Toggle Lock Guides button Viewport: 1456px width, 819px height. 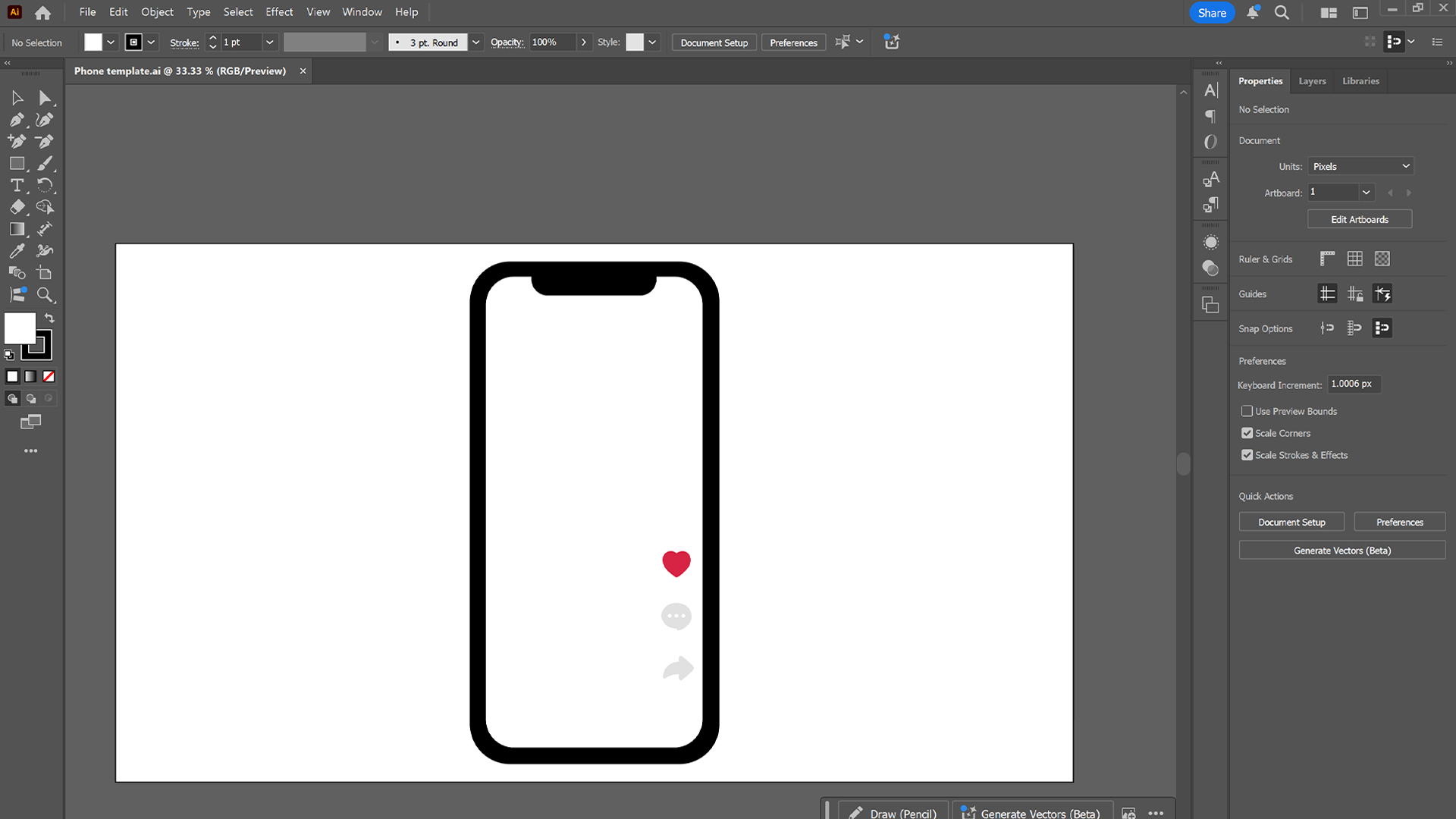1355,293
